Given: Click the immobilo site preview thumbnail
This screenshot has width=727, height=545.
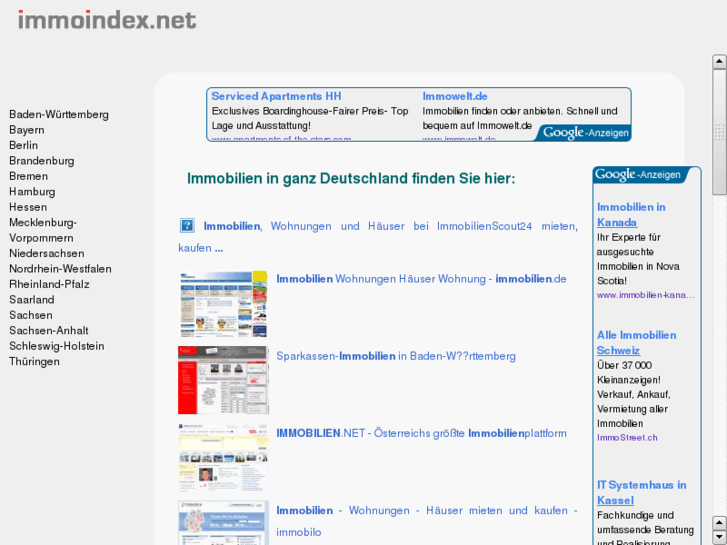Looking at the screenshot, I should (x=223, y=523).
